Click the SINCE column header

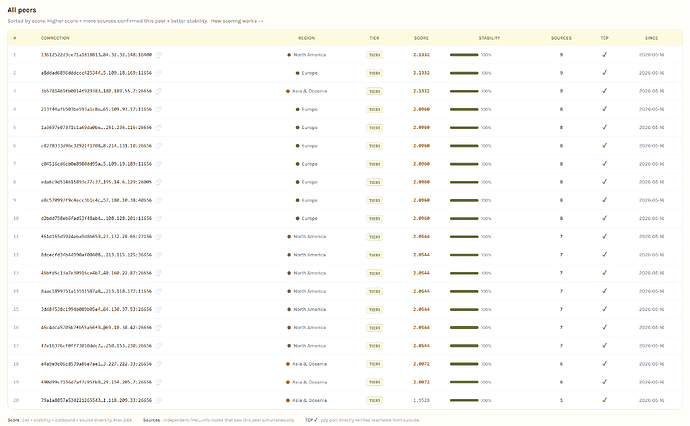coord(651,38)
